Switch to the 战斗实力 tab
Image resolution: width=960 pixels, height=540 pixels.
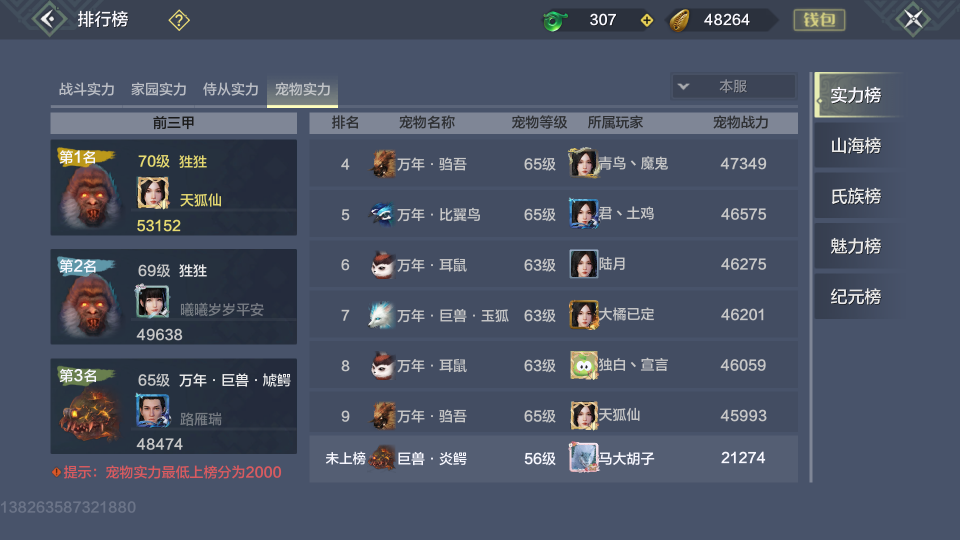[x=87, y=89]
